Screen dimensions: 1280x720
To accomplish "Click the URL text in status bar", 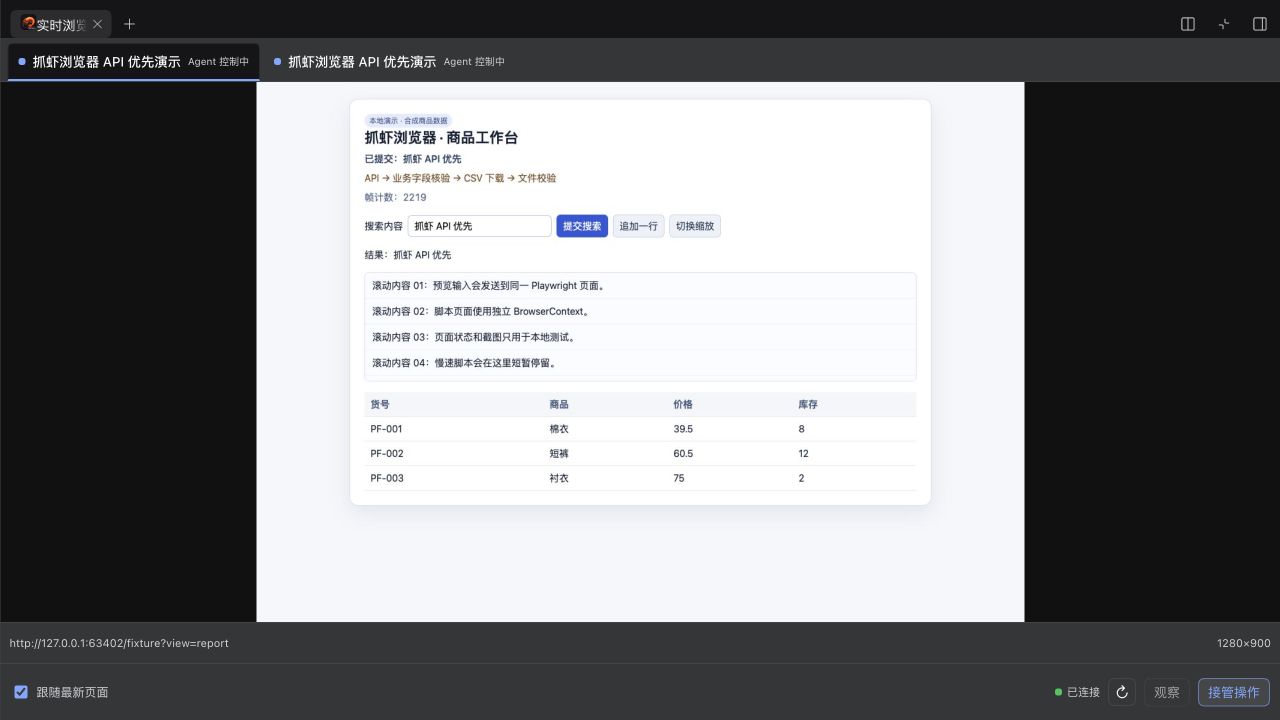I will (x=119, y=643).
